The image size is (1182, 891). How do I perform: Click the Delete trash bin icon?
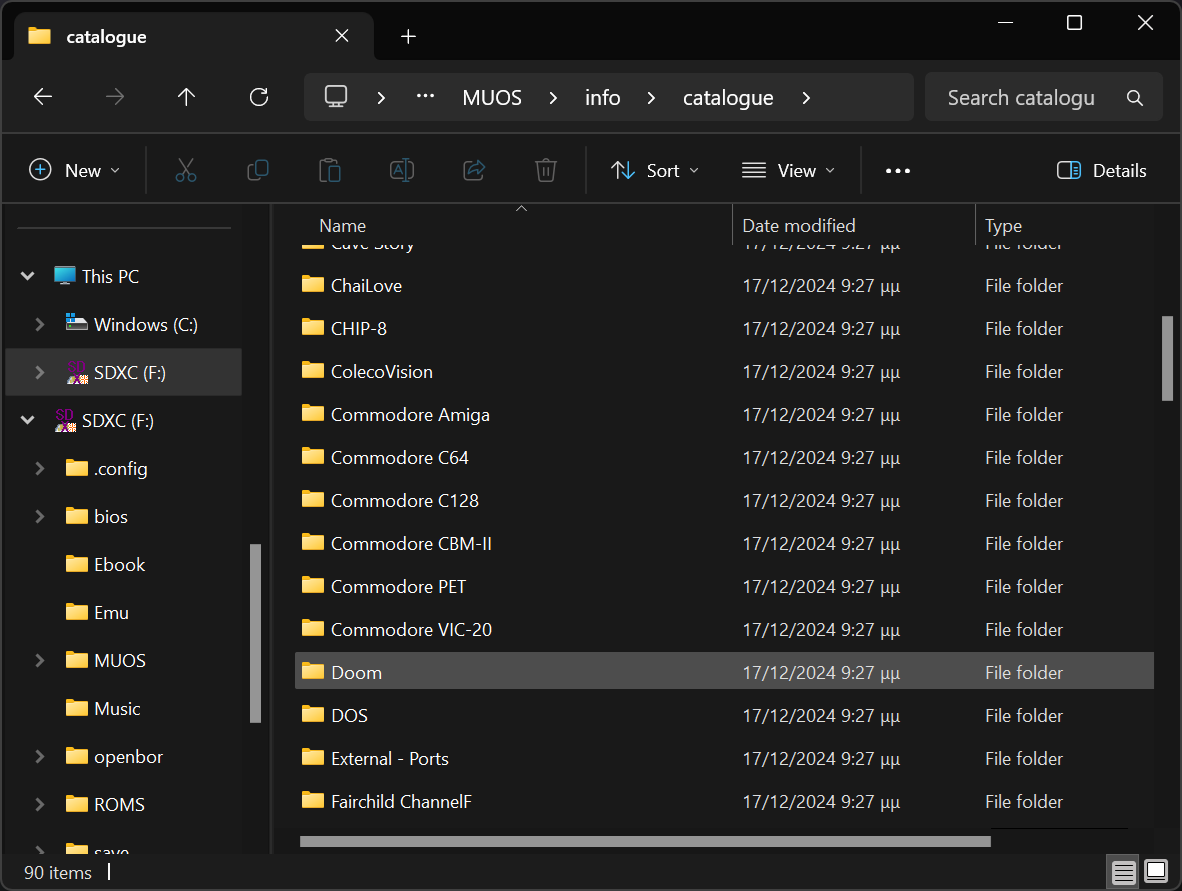(545, 171)
